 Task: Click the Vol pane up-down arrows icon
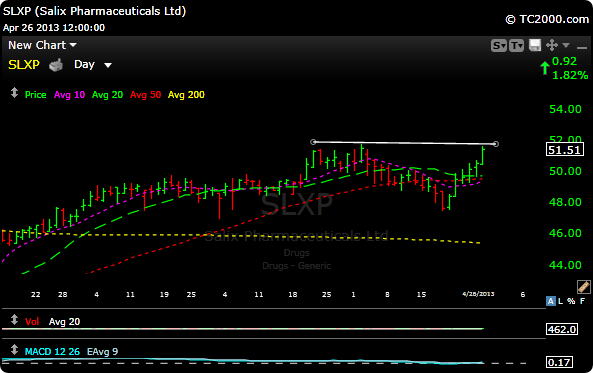[14, 320]
